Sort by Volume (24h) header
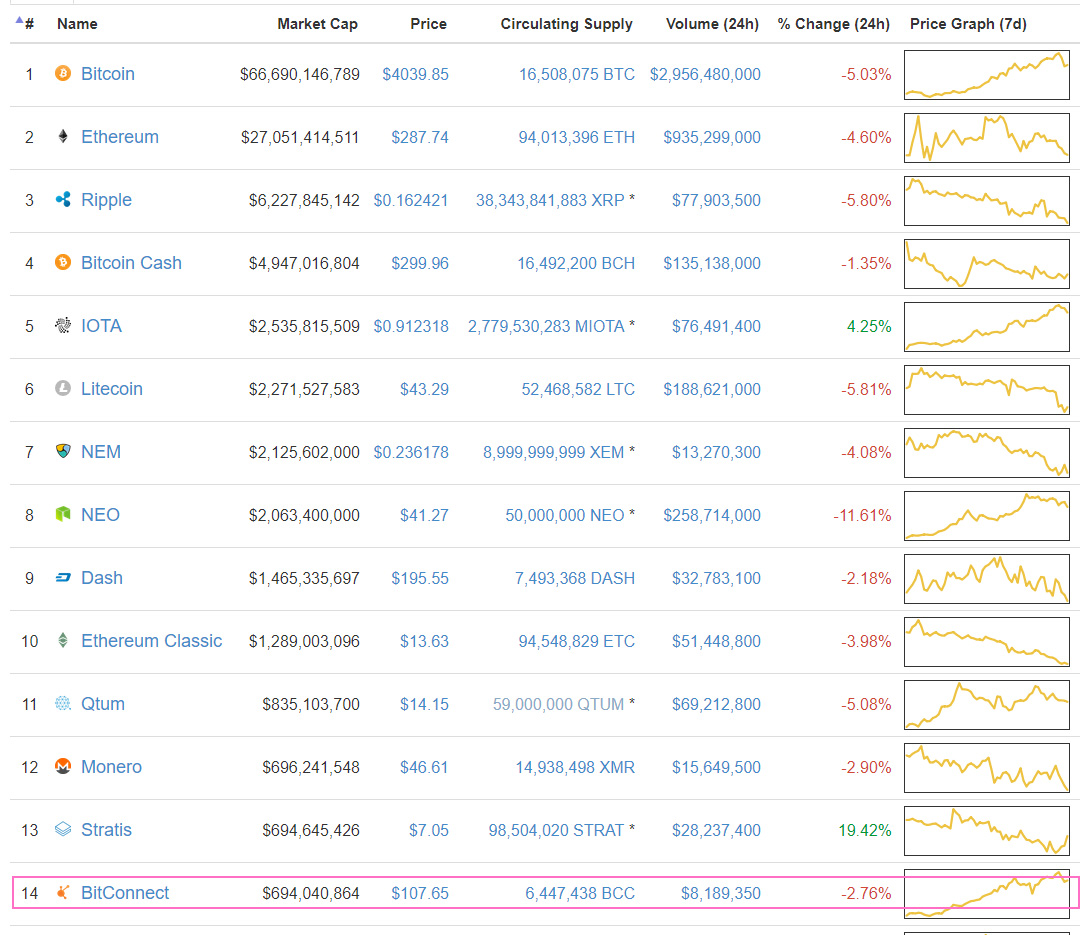 [x=712, y=24]
